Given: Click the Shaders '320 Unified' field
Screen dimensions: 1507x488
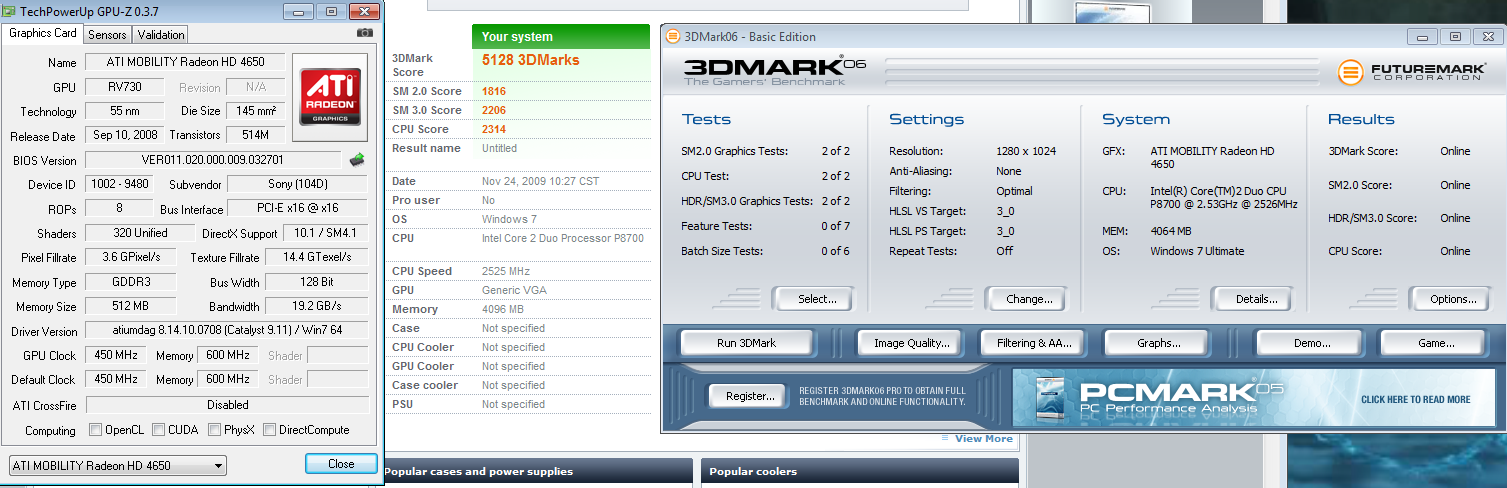Looking at the screenshot, I should coord(140,233).
